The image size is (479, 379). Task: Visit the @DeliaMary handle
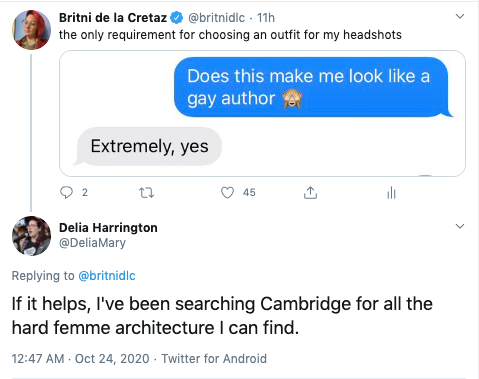(92, 243)
